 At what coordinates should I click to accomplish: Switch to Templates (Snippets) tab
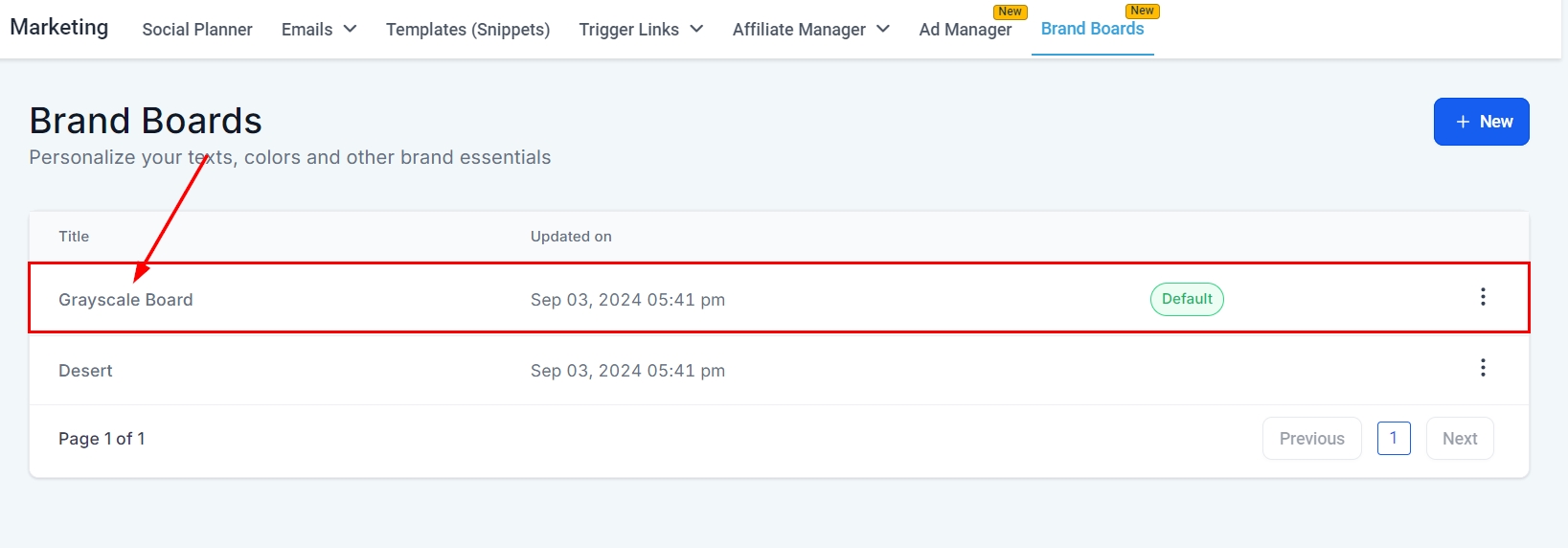[467, 30]
